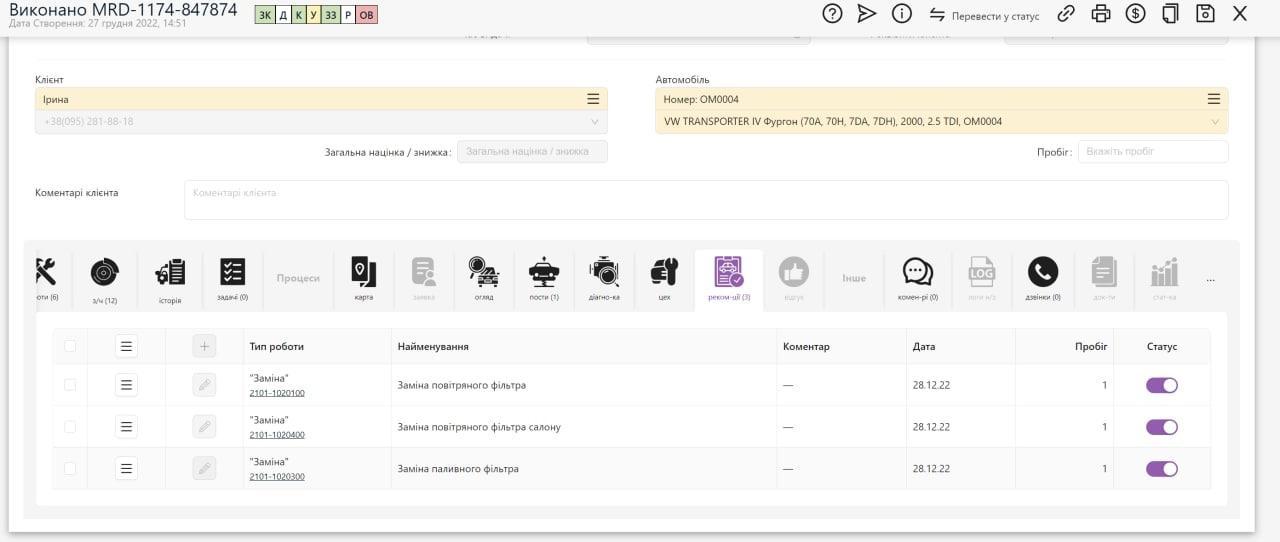1280x542 pixels.
Task: Save the order with floppy disk icon
Action: coord(1205,14)
